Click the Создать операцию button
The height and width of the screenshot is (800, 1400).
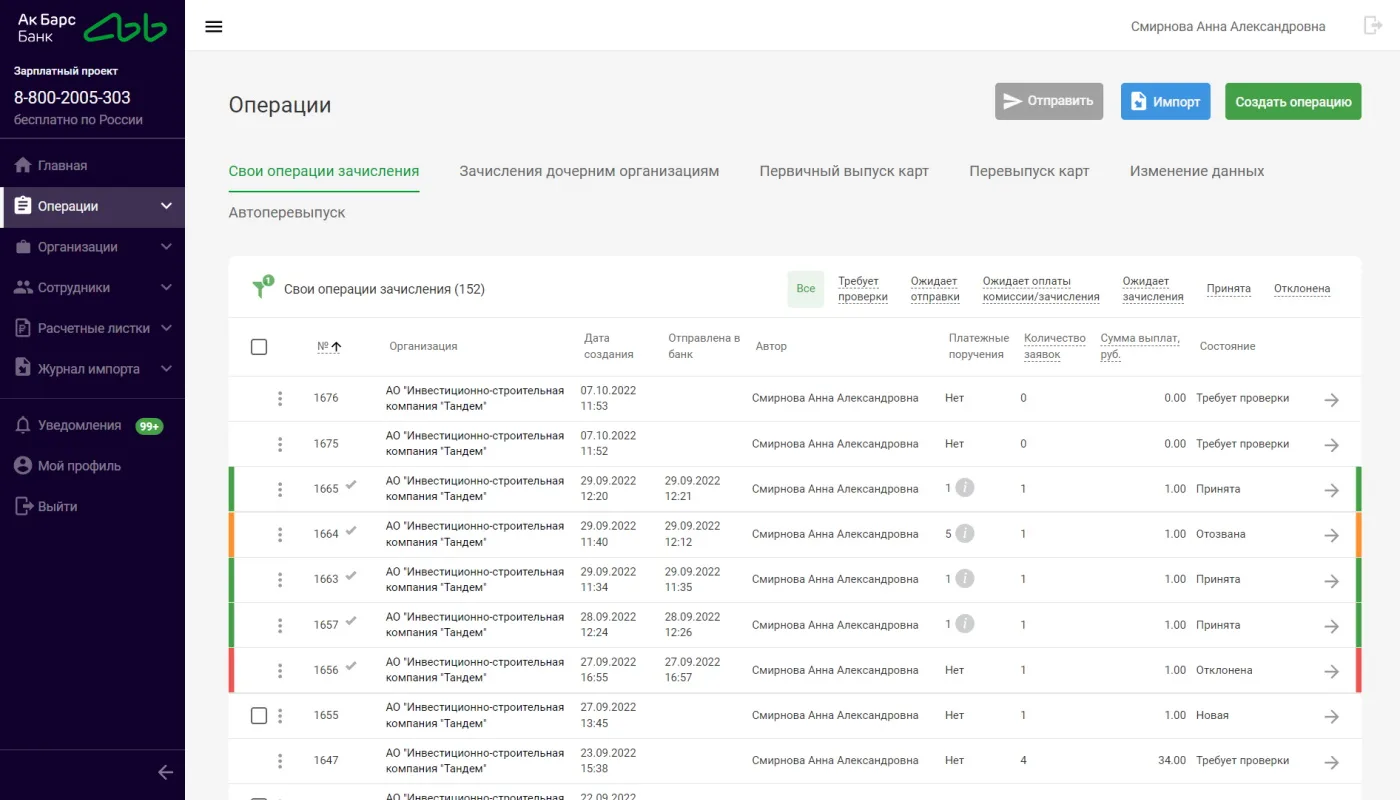[1293, 101]
